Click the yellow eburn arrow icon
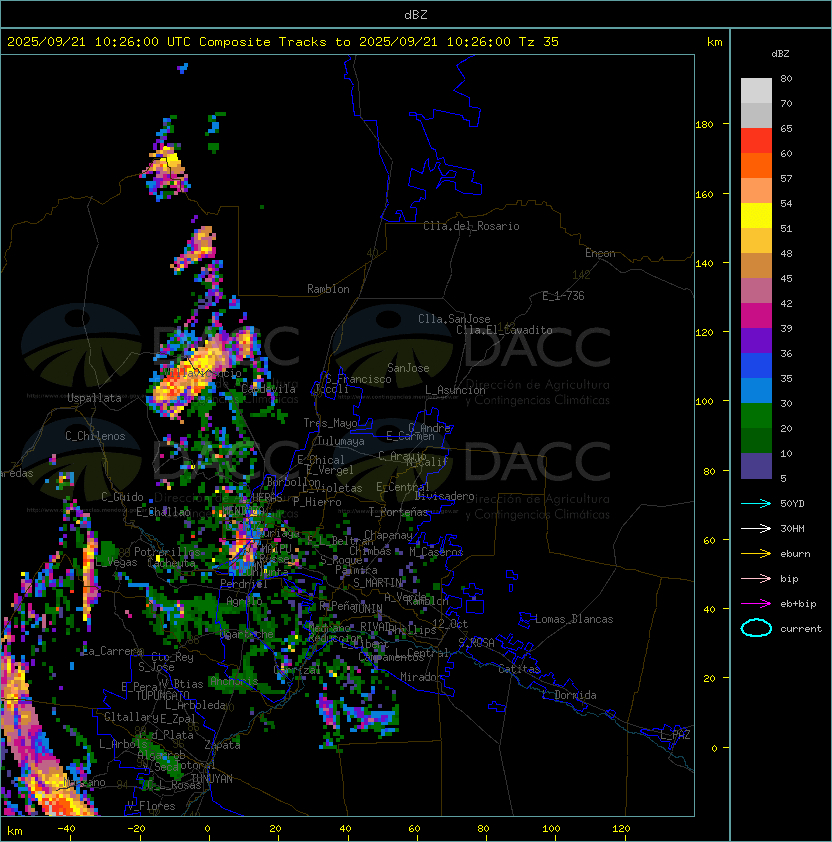Viewport: 832px width, 842px height. pyautogui.click(x=756, y=554)
